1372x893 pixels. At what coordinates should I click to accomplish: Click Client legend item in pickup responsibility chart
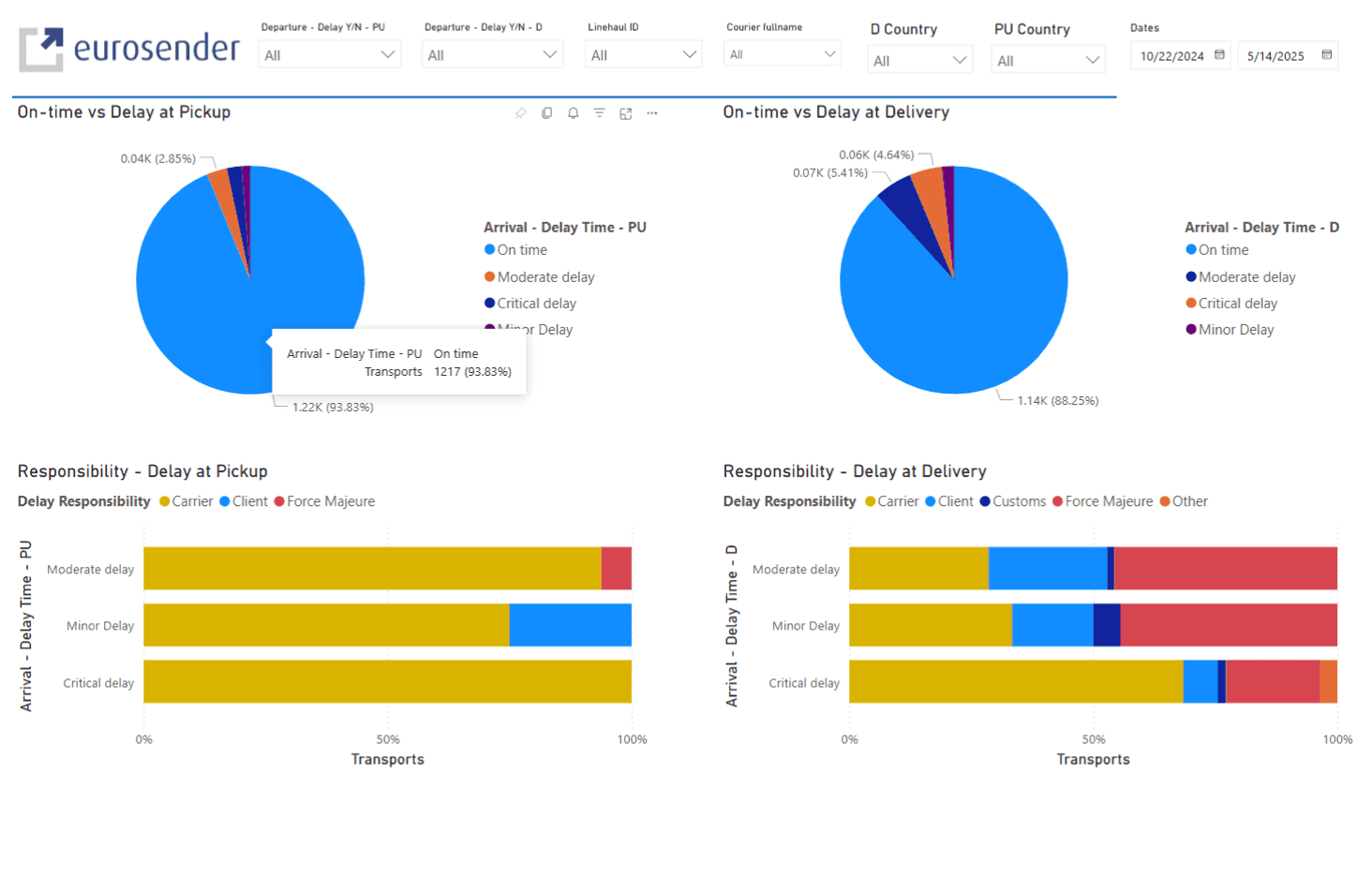(x=244, y=501)
